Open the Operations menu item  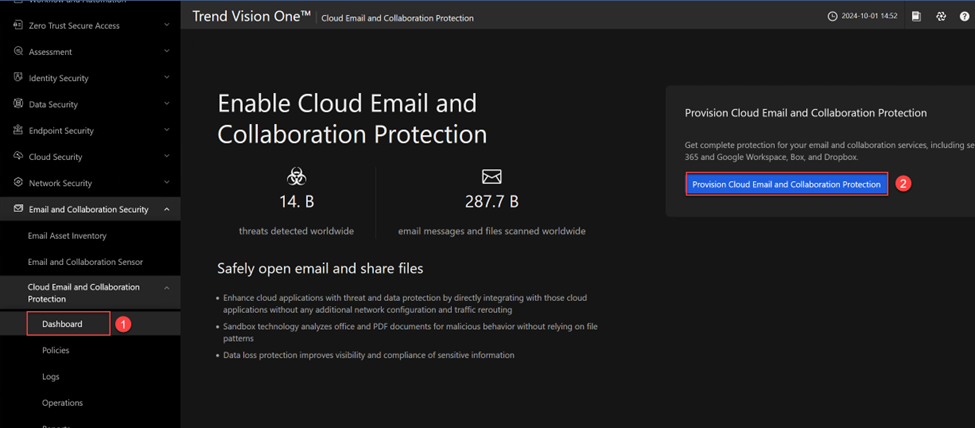pyautogui.click(x=62, y=402)
